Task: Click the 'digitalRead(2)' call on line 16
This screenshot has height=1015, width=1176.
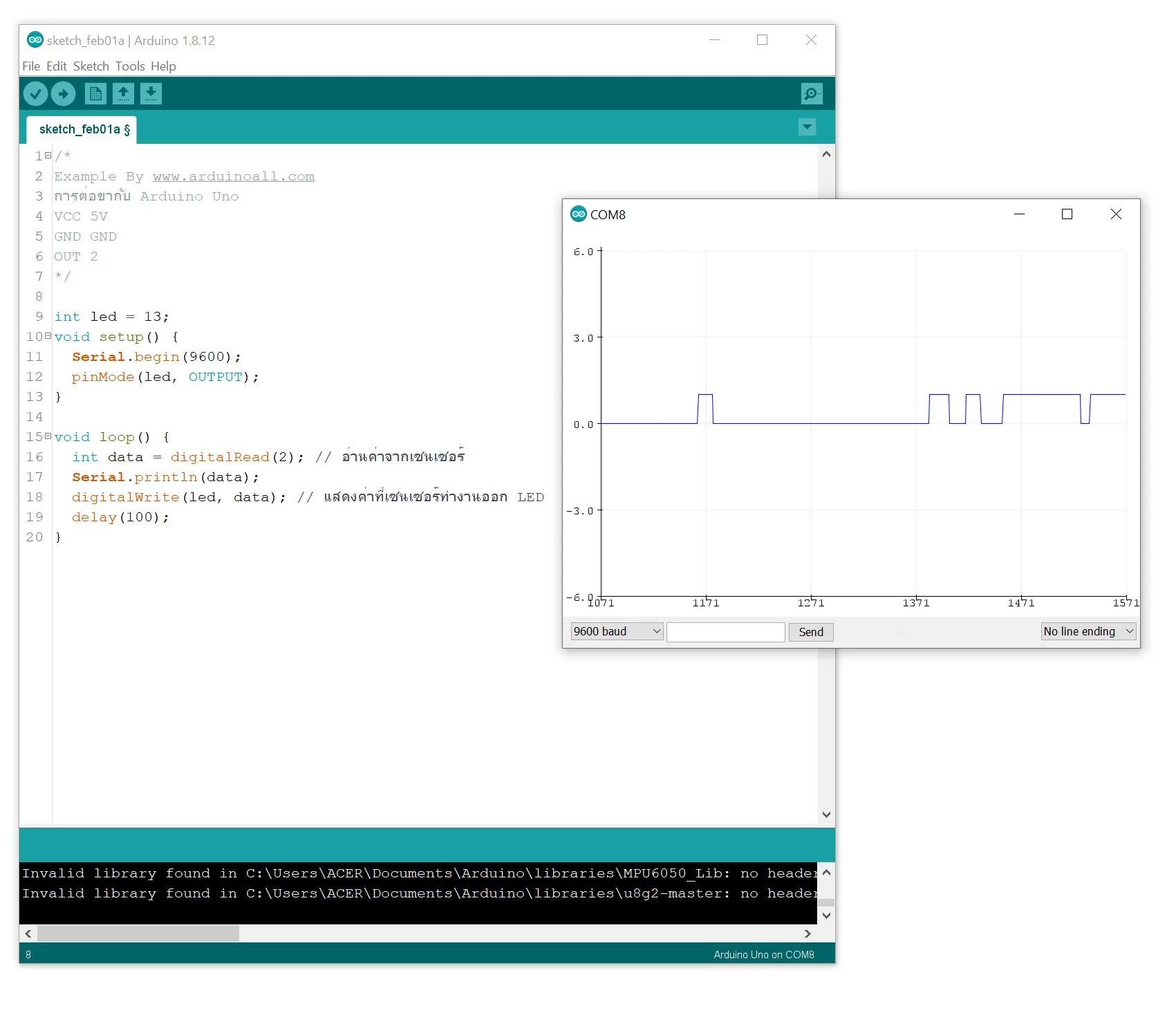Action: (x=232, y=457)
